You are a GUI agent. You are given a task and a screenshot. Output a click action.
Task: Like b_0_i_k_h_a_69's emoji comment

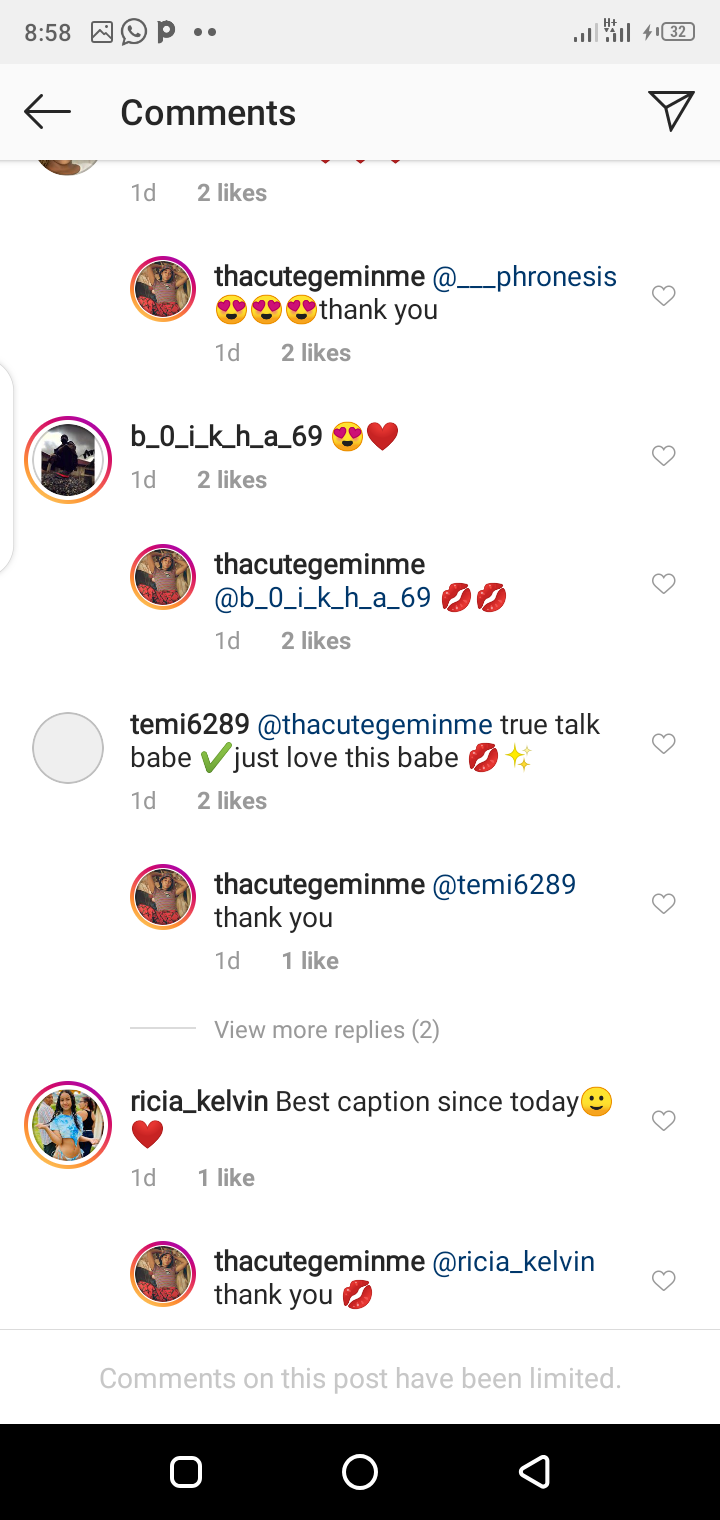tap(663, 456)
